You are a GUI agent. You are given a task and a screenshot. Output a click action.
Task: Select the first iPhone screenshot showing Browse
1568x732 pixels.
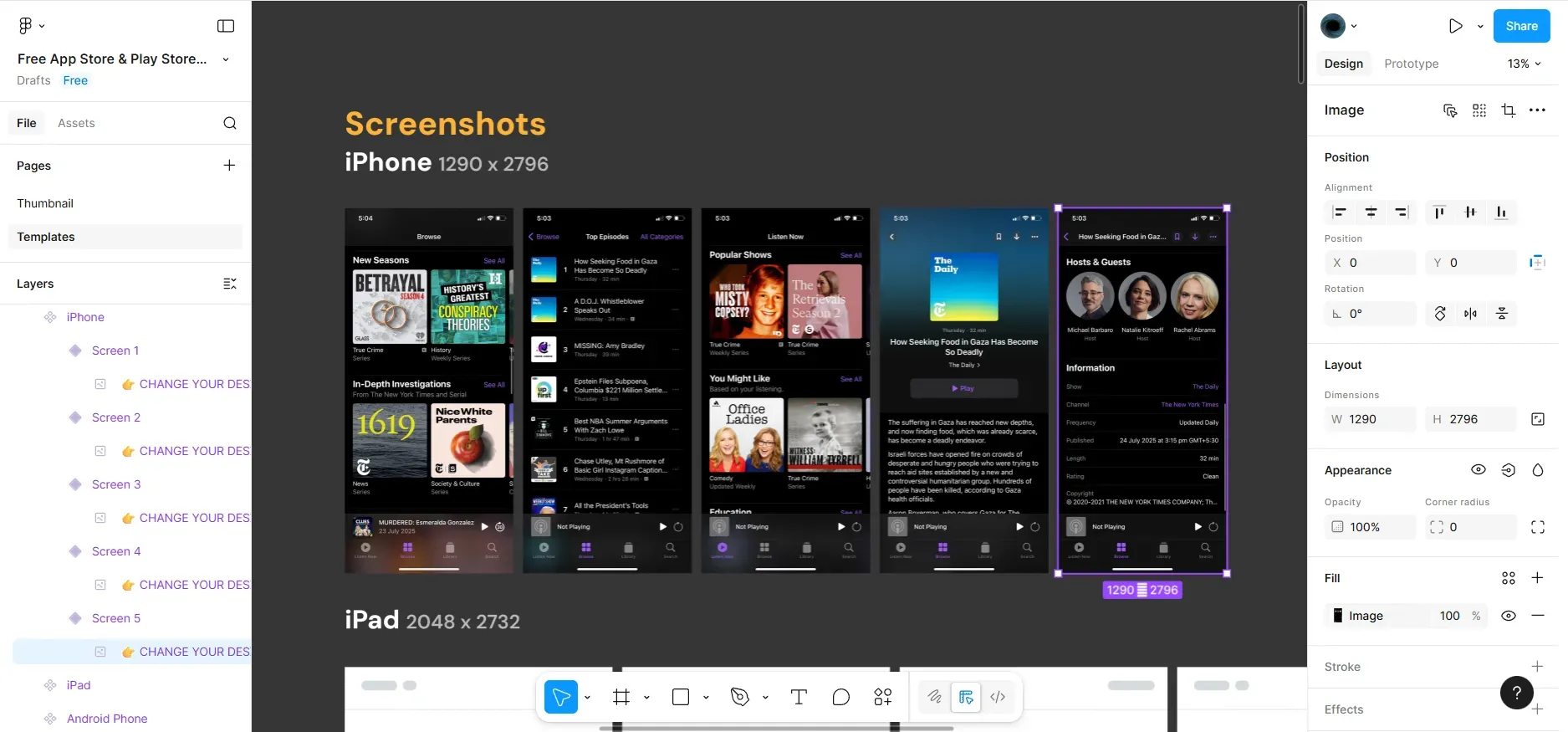(429, 391)
